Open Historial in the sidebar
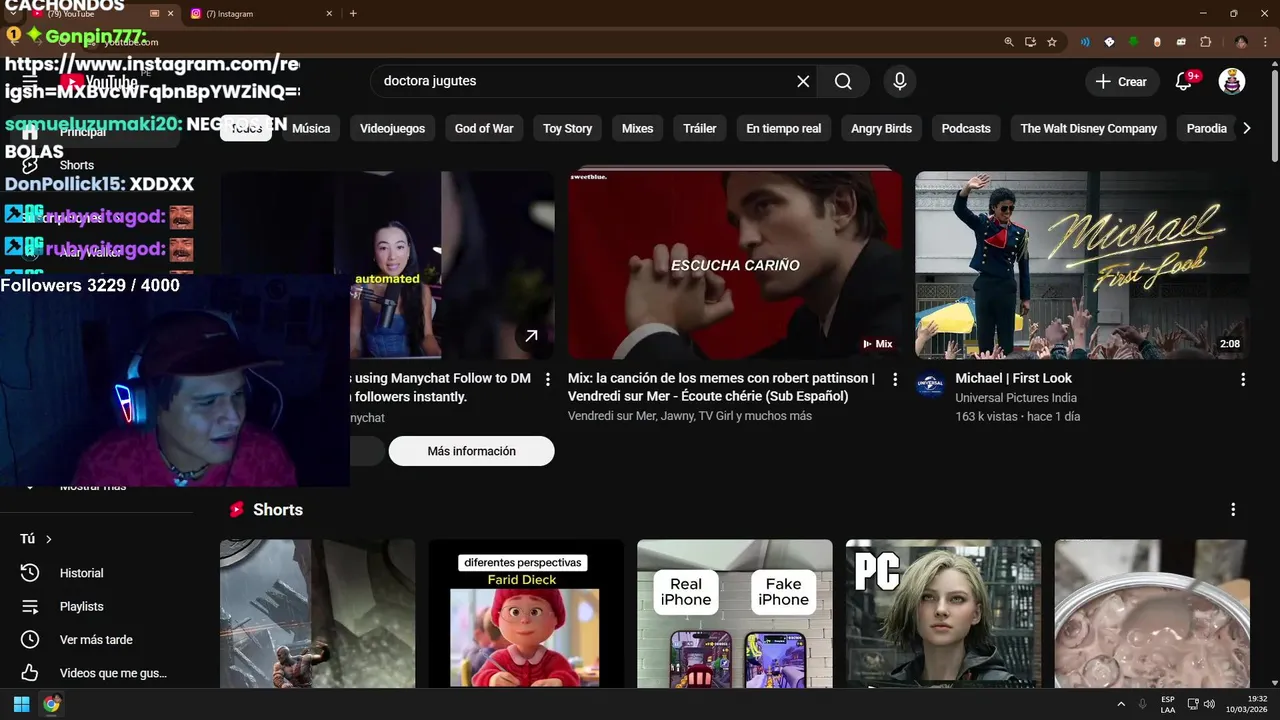1280x720 pixels. point(81,573)
